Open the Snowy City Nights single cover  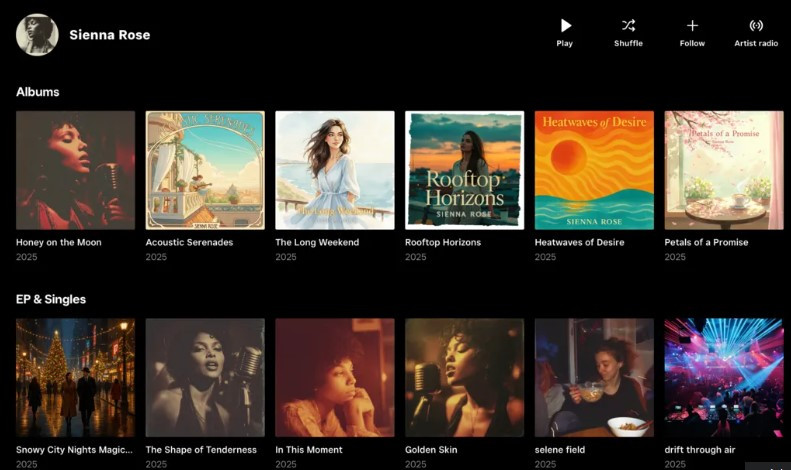point(75,378)
